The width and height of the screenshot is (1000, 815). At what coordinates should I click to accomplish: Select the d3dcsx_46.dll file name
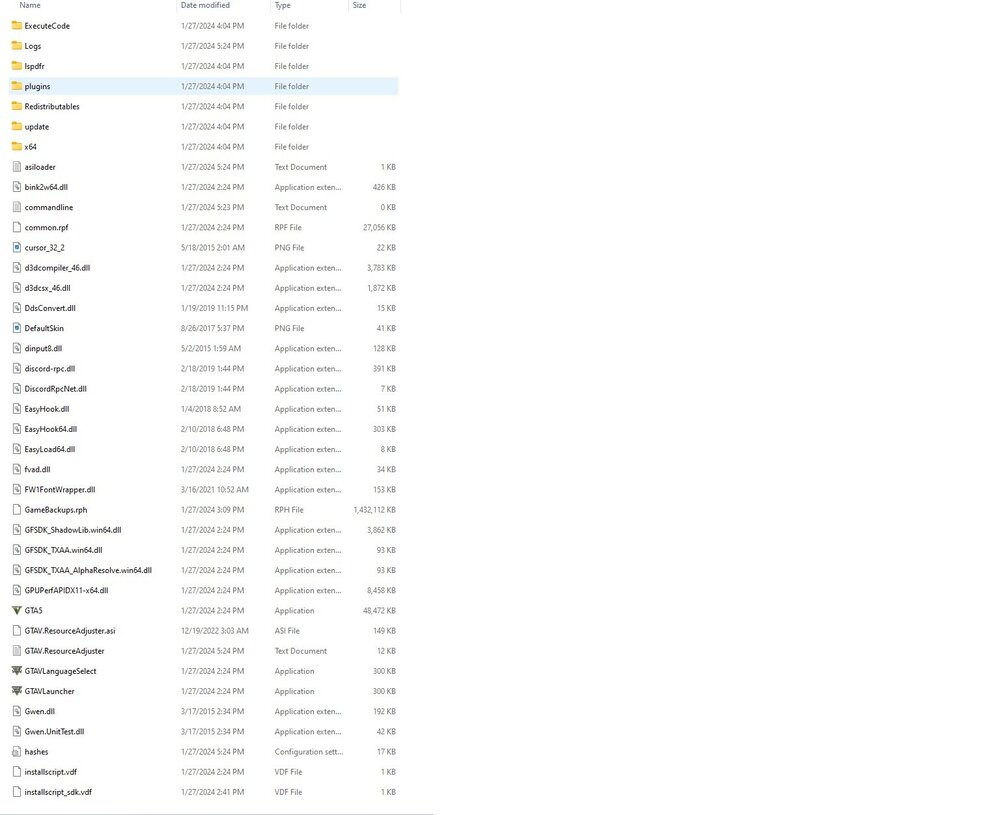pyautogui.click(x=47, y=288)
